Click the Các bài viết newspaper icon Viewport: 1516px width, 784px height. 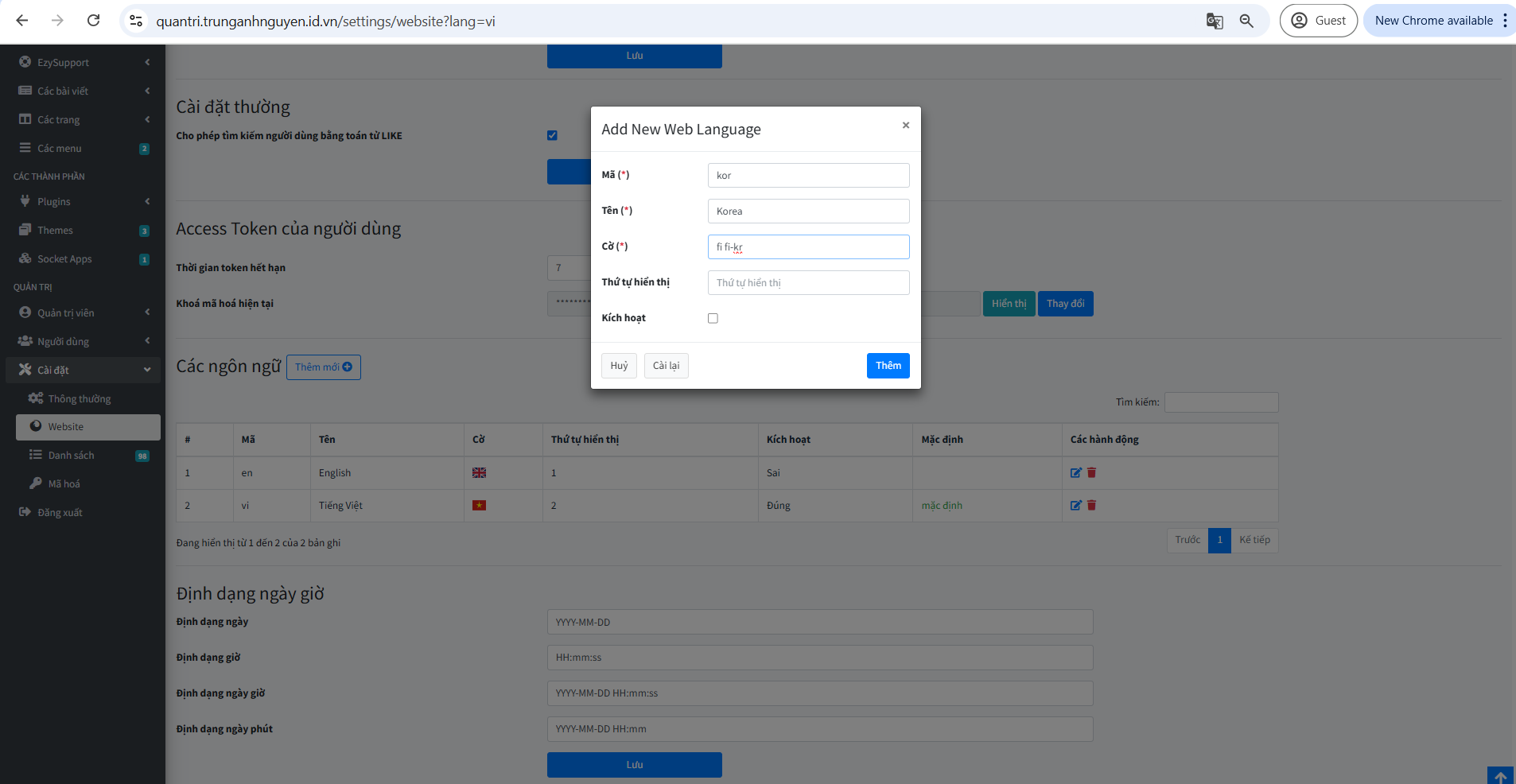pyautogui.click(x=25, y=91)
